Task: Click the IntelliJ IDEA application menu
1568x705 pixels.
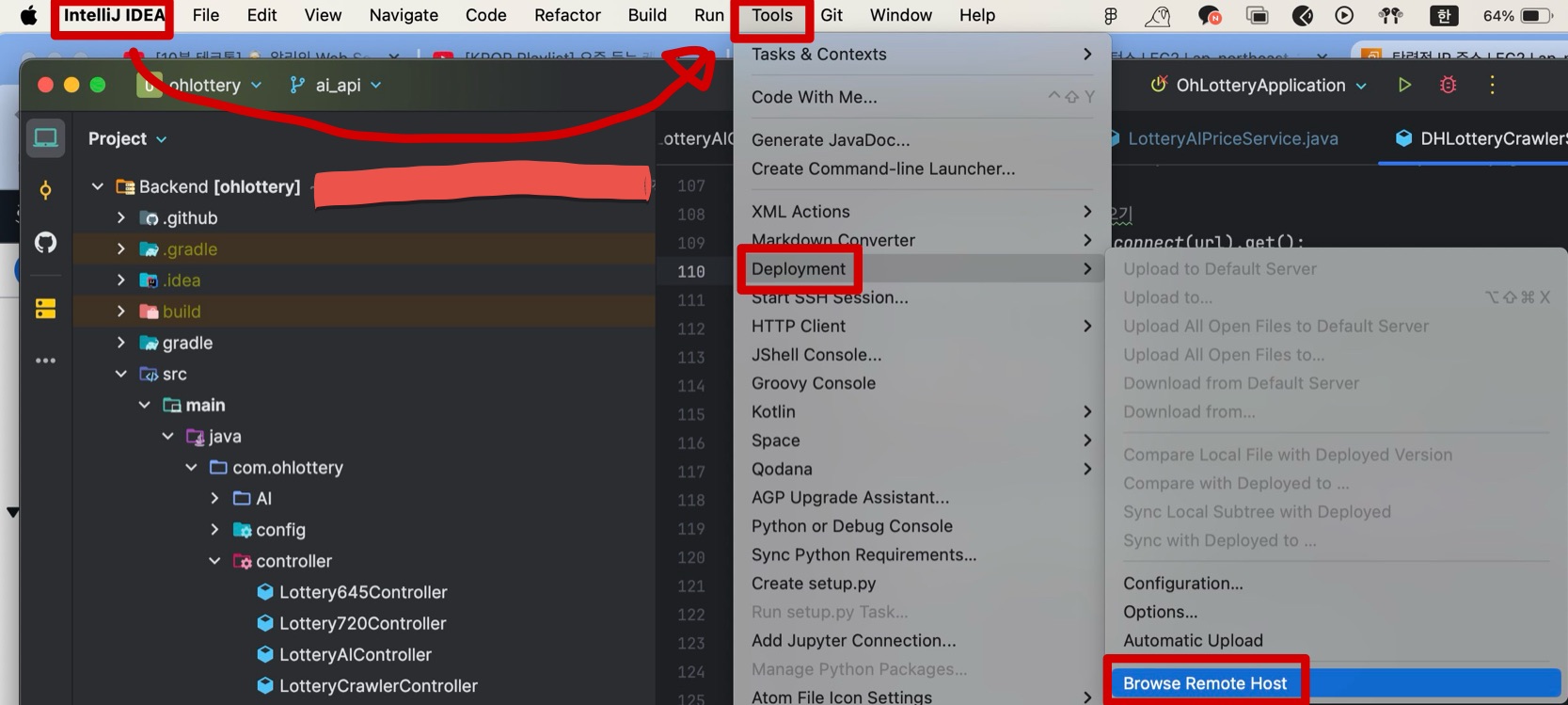Action: [114, 15]
